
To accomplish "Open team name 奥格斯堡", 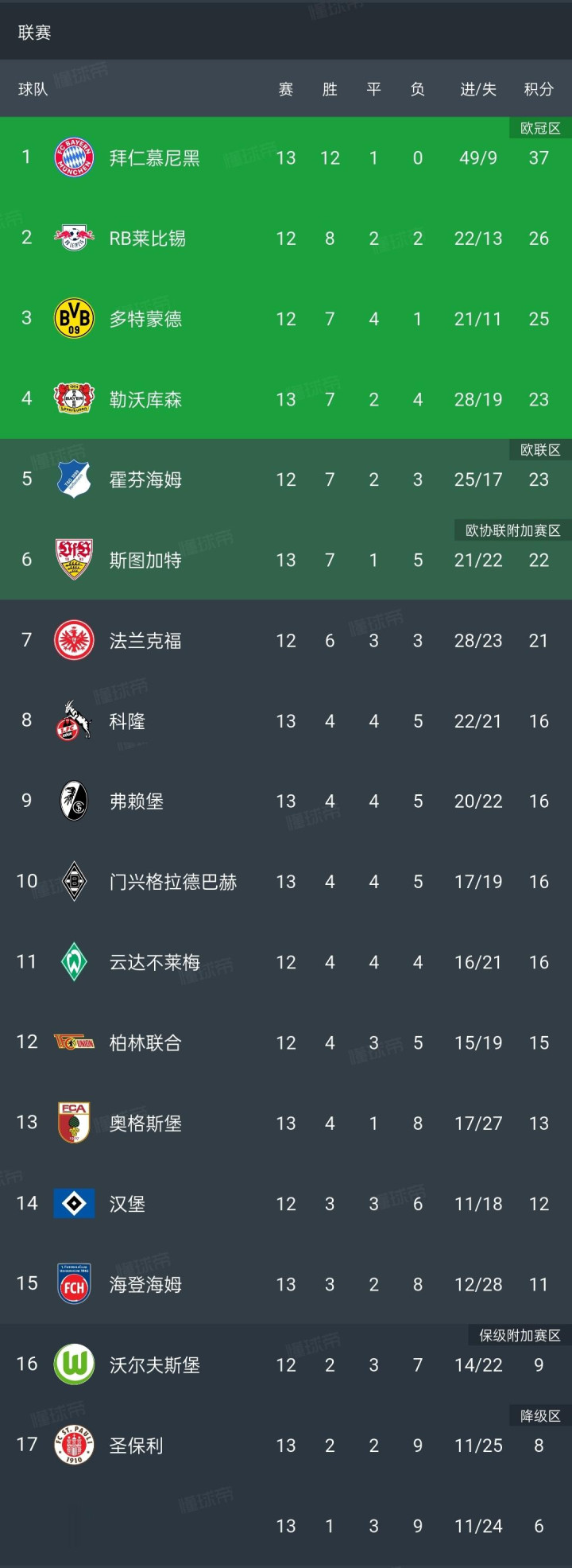I will 145,1123.
